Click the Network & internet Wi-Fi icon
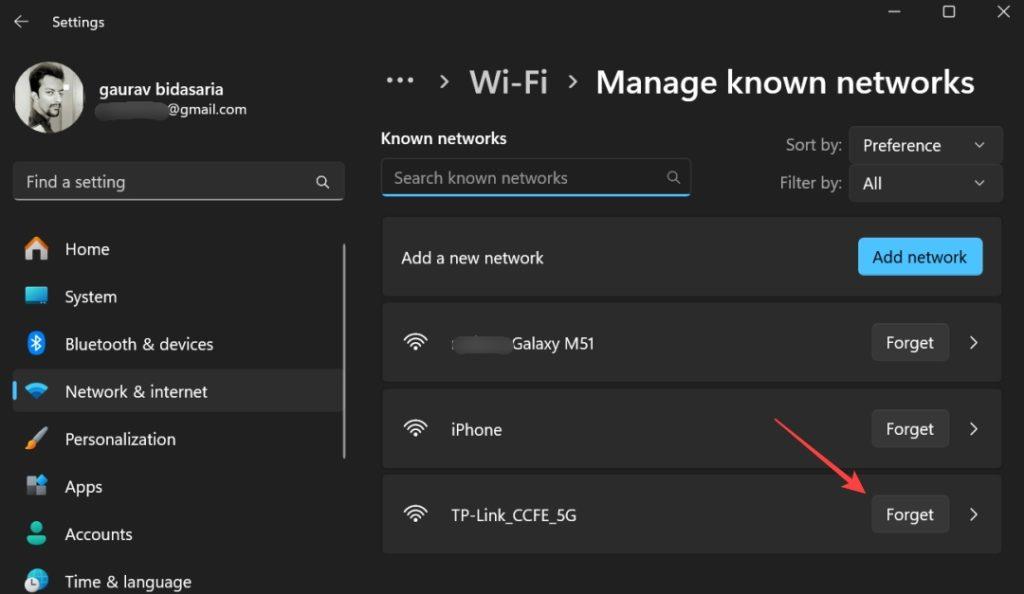The width and height of the screenshot is (1024, 594). 37,391
